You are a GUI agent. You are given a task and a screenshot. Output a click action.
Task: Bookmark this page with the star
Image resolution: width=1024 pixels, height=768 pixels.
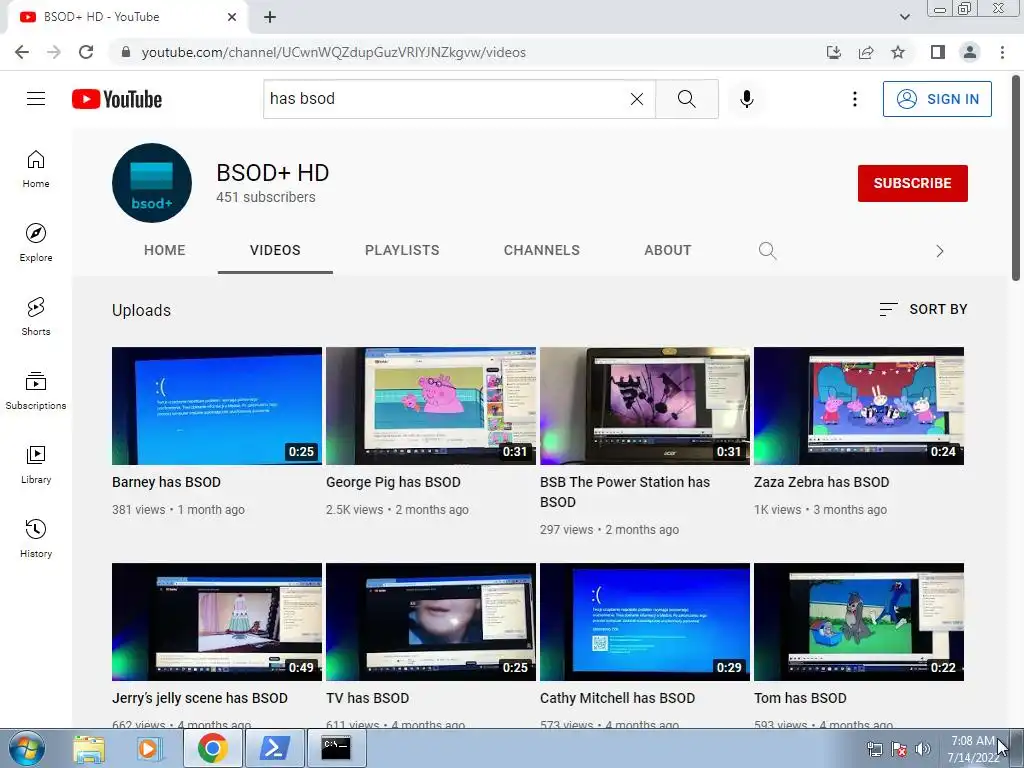[x=898, y=52]
